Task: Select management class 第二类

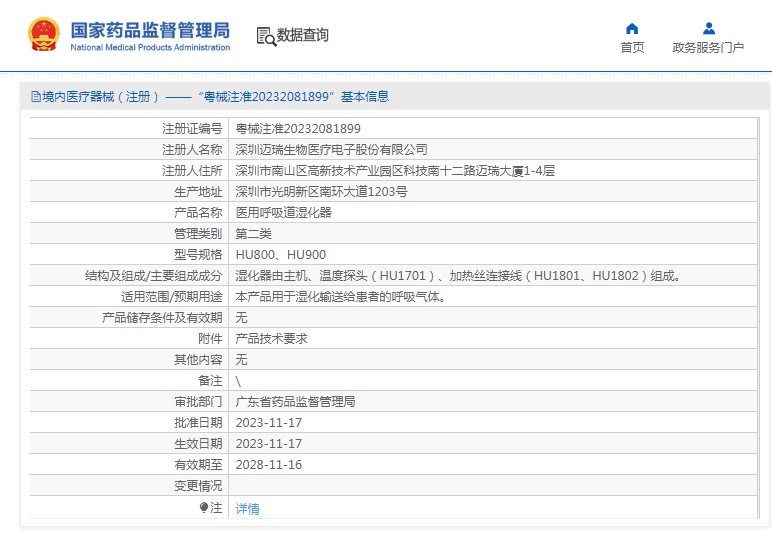Action: pos(254,234)
